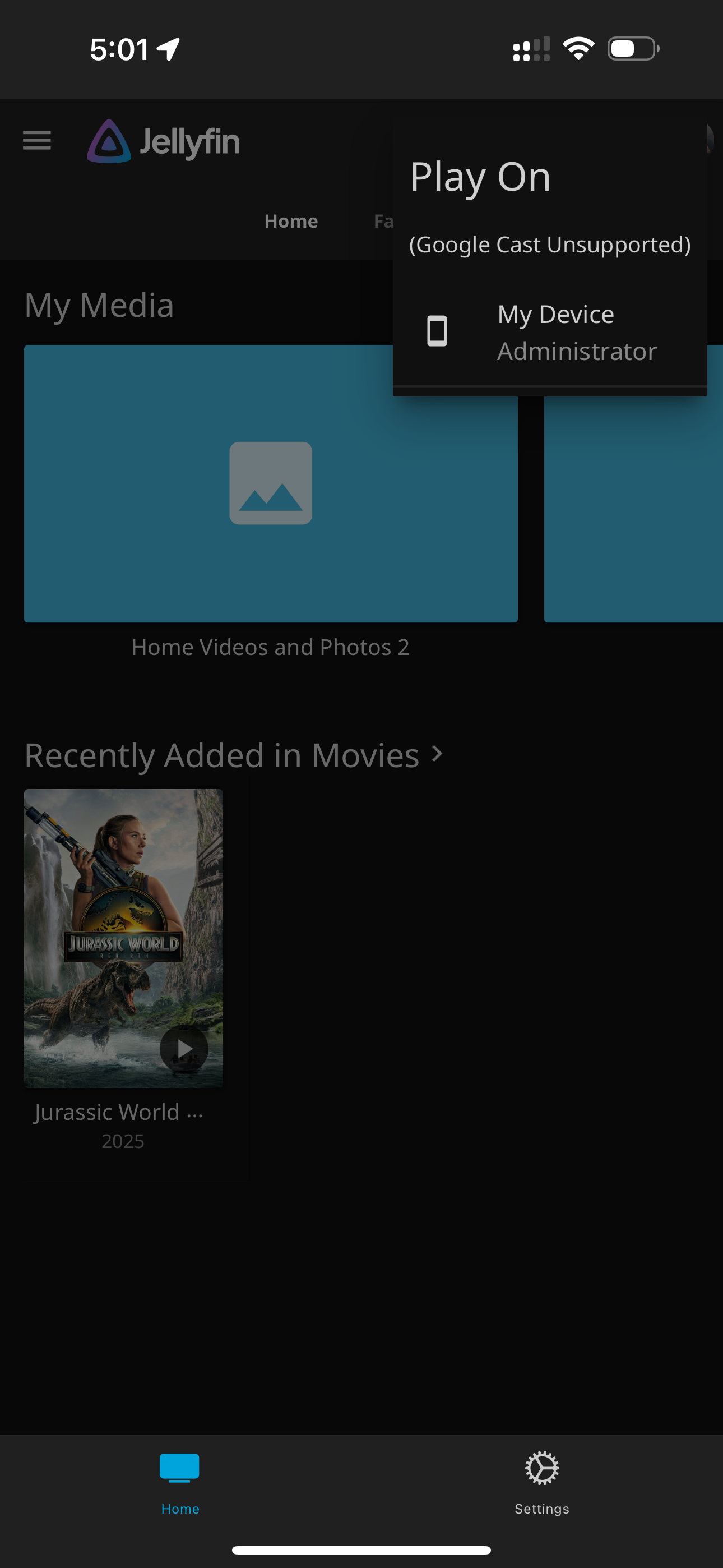
Task: Open the Recently Added in Movies section
Action: (221, 755)
